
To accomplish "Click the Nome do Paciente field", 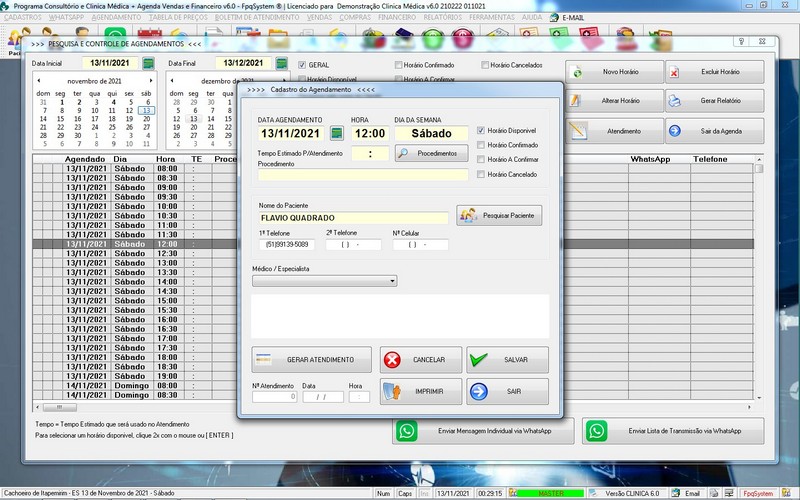I will tap(353, 217).
